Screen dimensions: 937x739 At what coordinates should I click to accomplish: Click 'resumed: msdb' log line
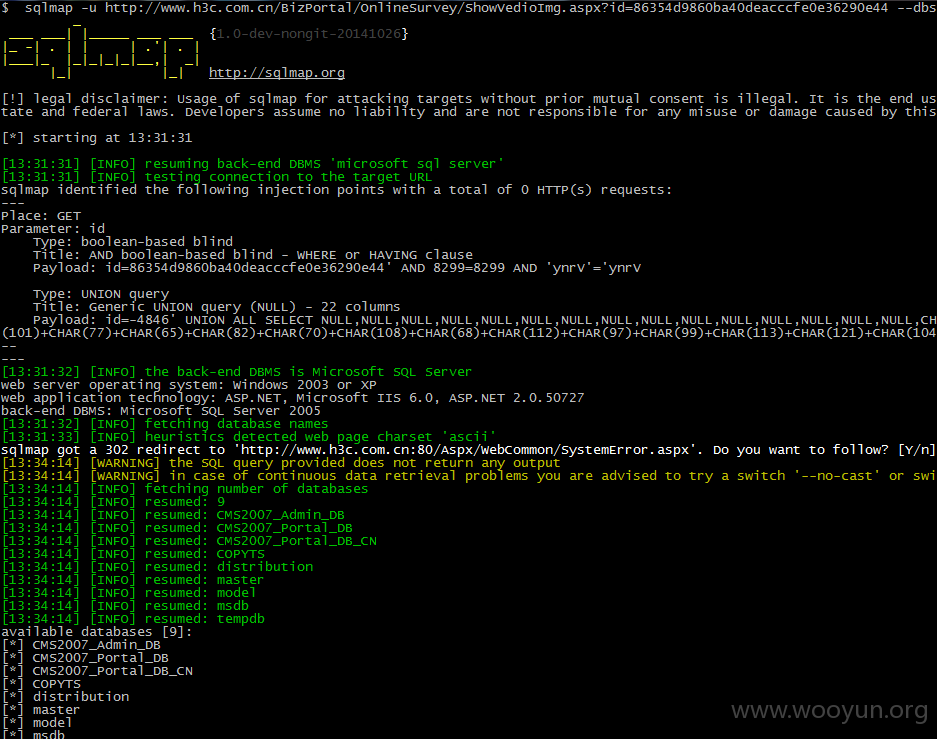click(125, 606)
